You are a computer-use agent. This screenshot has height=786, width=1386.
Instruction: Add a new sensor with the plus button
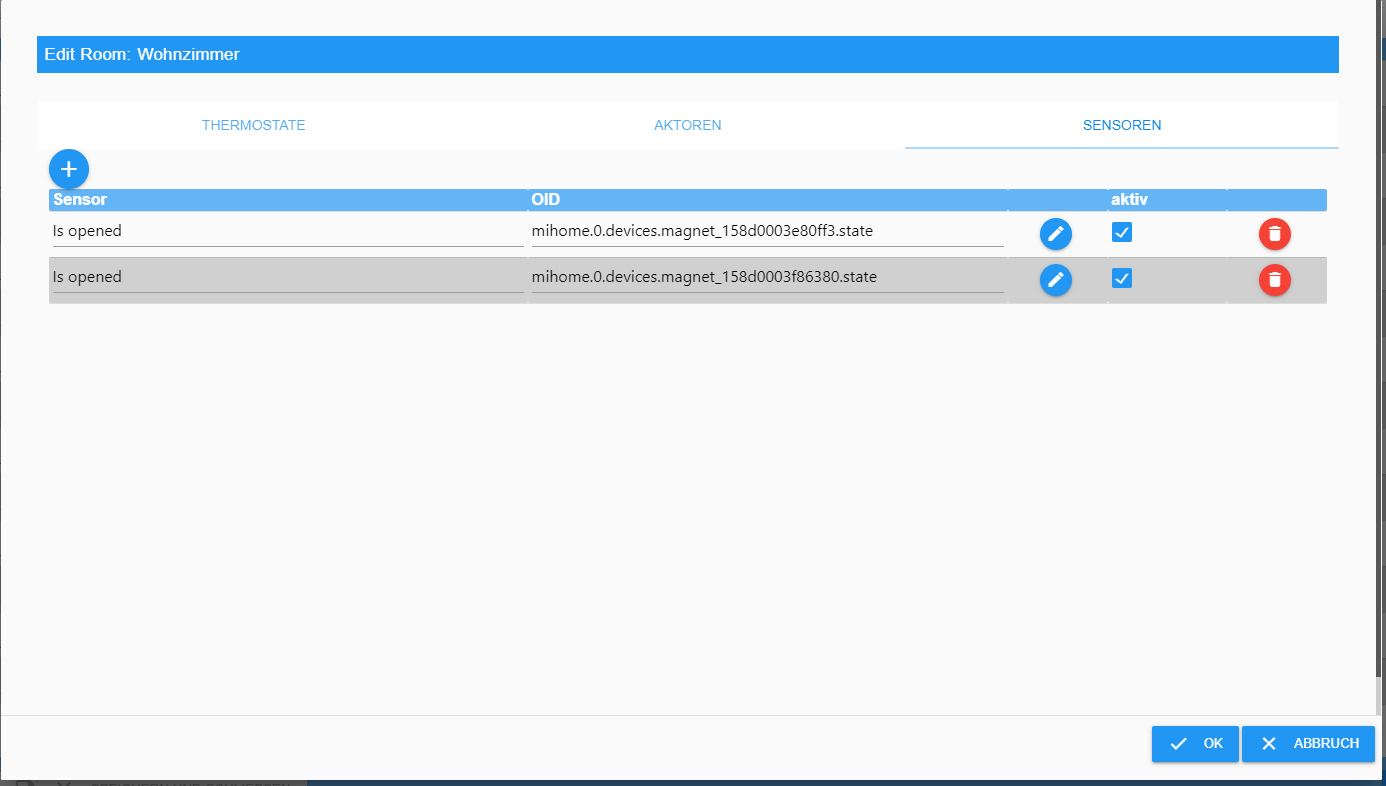[69, 169]
